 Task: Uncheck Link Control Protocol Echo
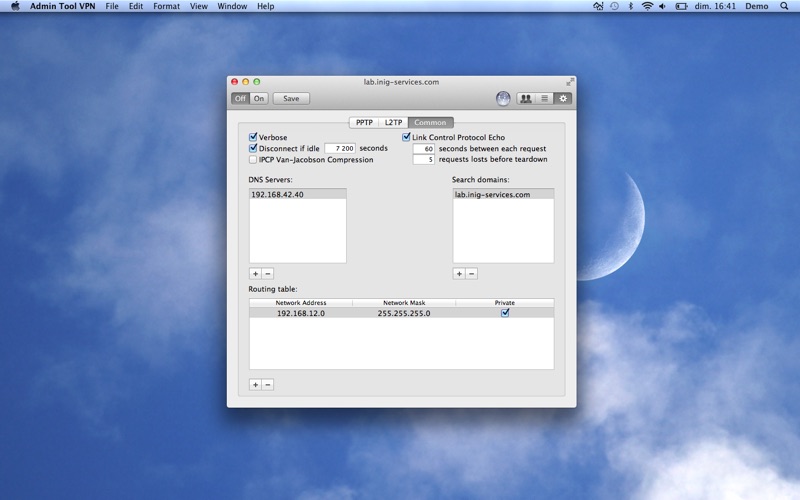click(406, 137)
